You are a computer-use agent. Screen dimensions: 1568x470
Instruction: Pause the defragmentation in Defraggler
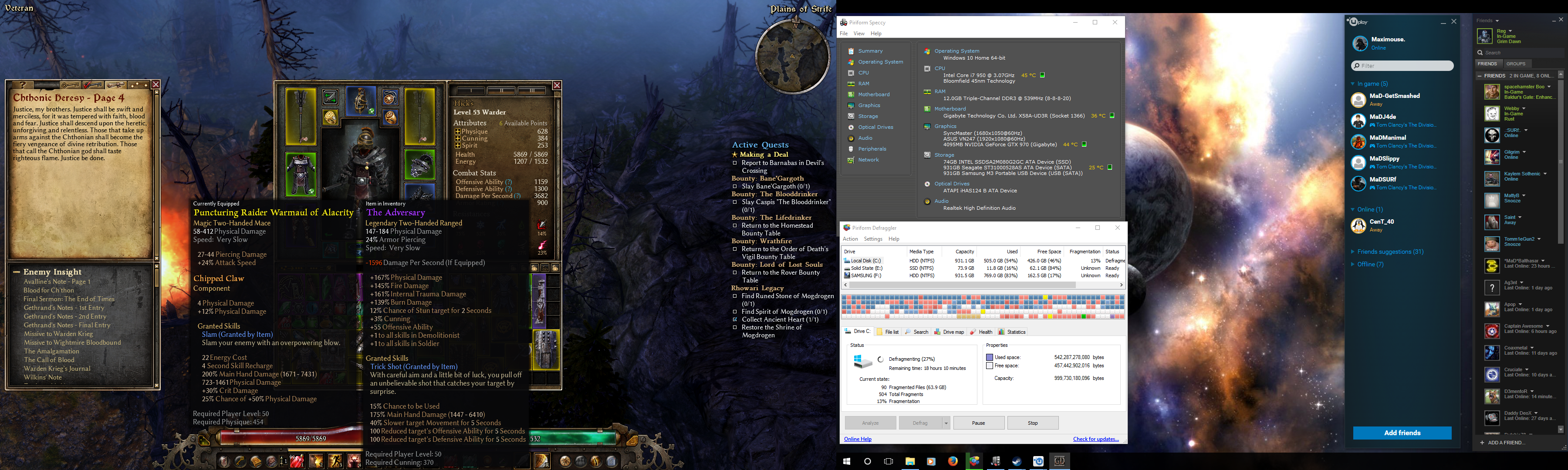click(978, 423)
